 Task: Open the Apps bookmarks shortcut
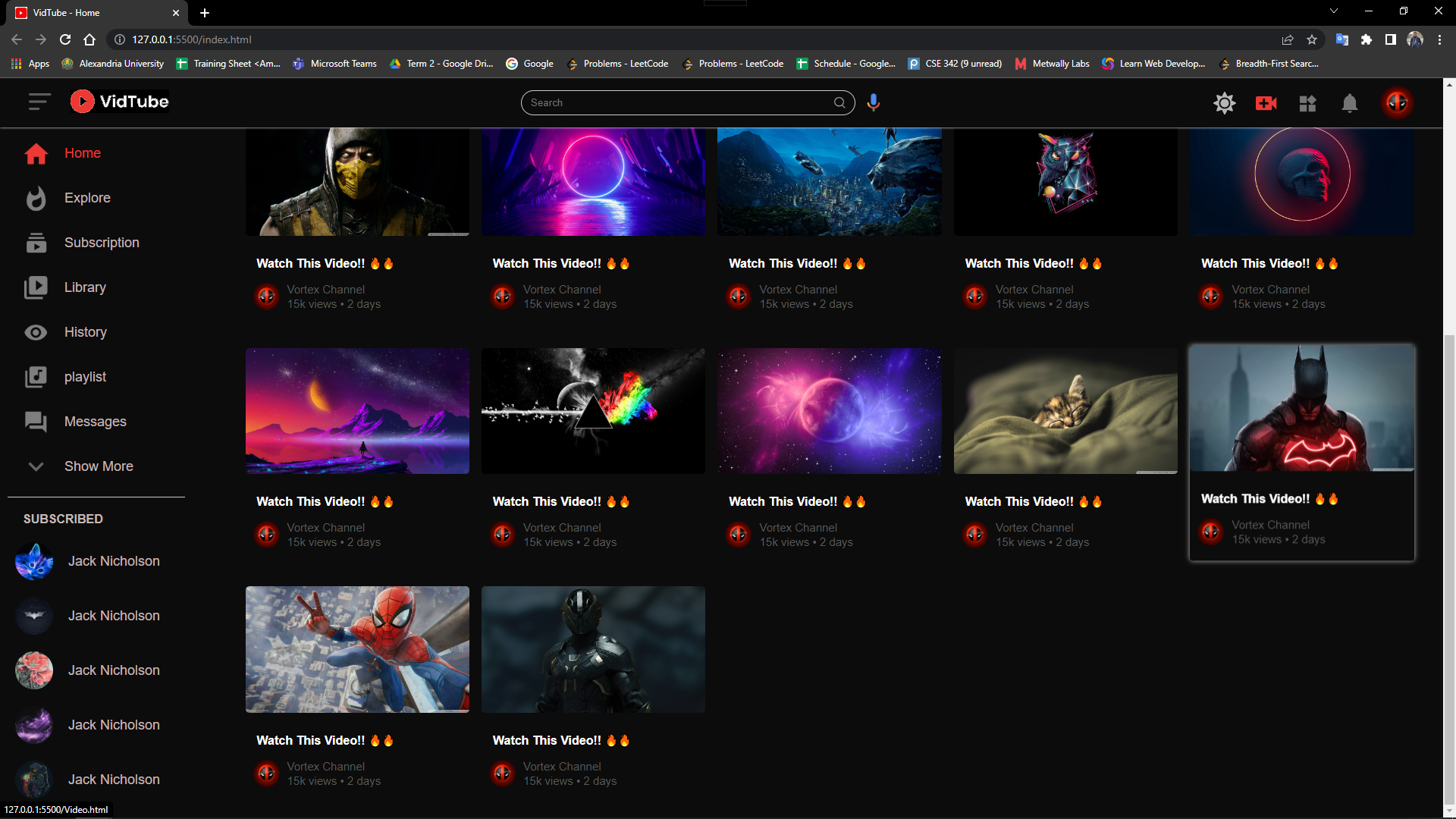click(30, 64)
